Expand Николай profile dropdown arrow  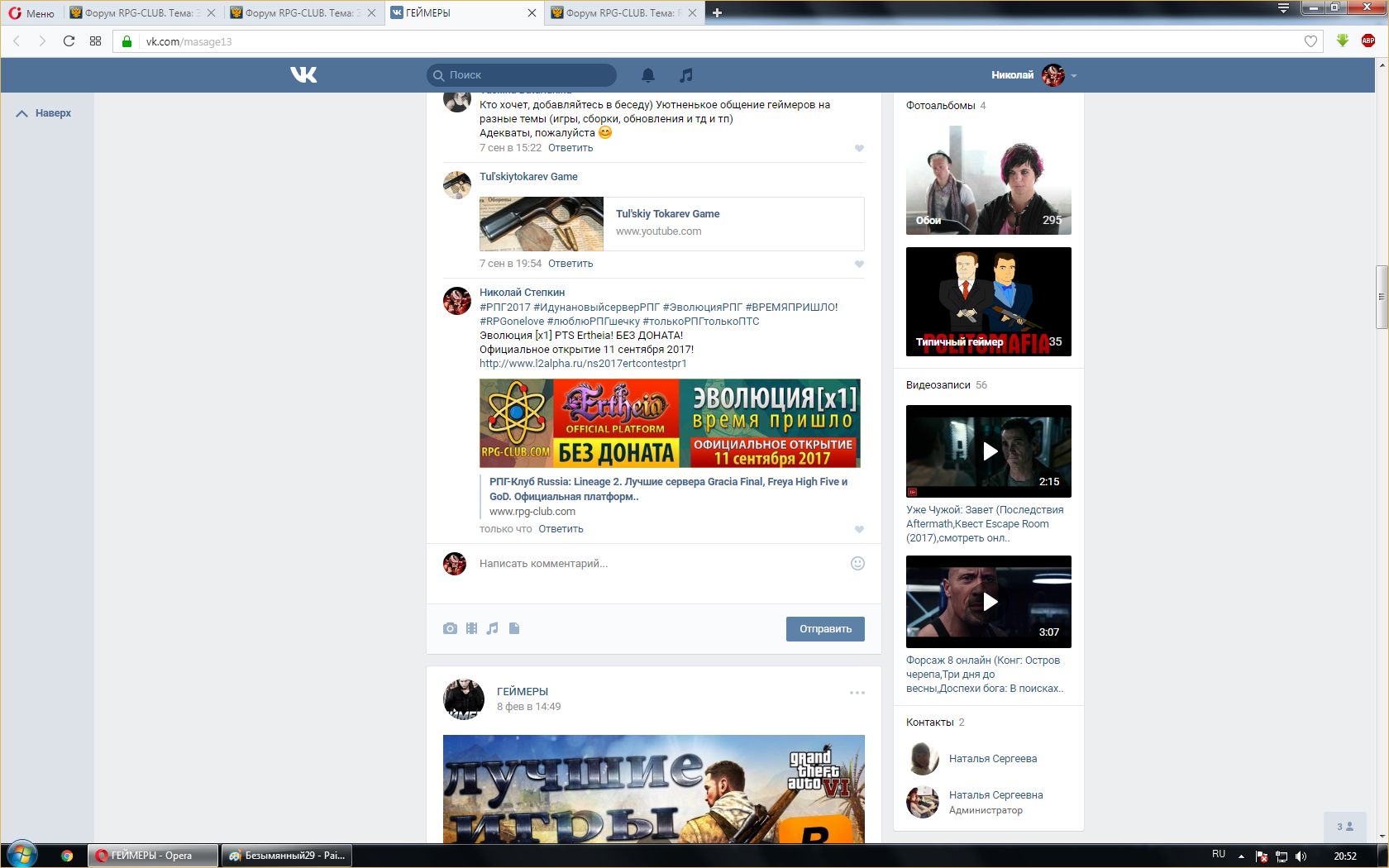click(x=1074, y=76)
